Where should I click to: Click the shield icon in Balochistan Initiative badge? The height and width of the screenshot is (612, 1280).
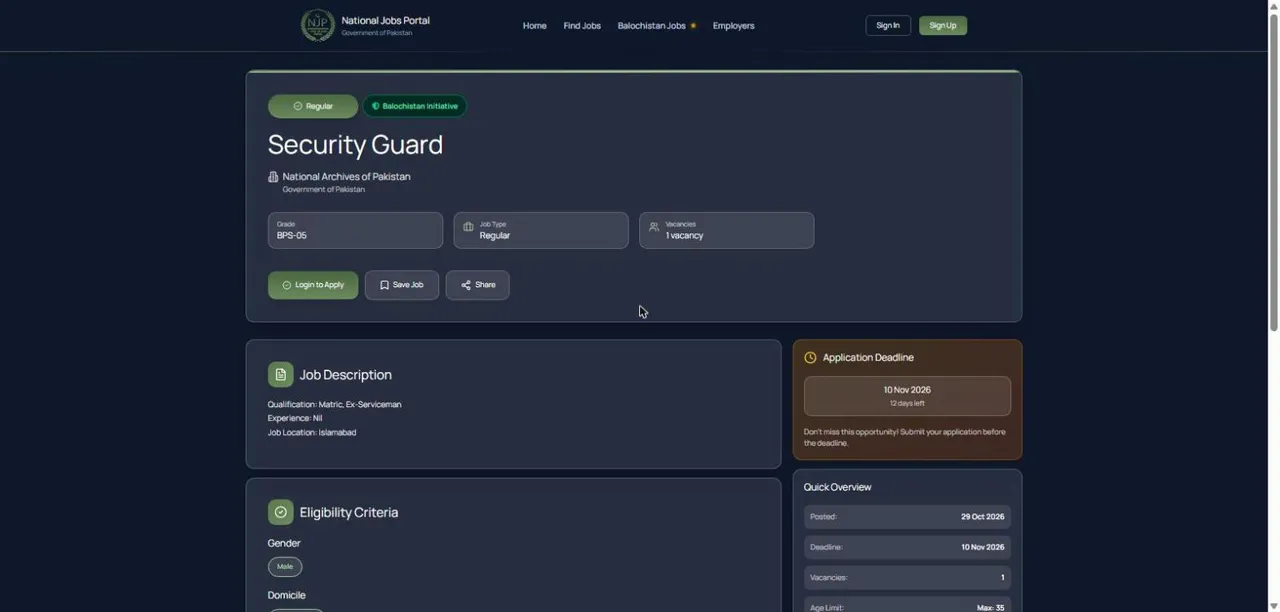376,106
